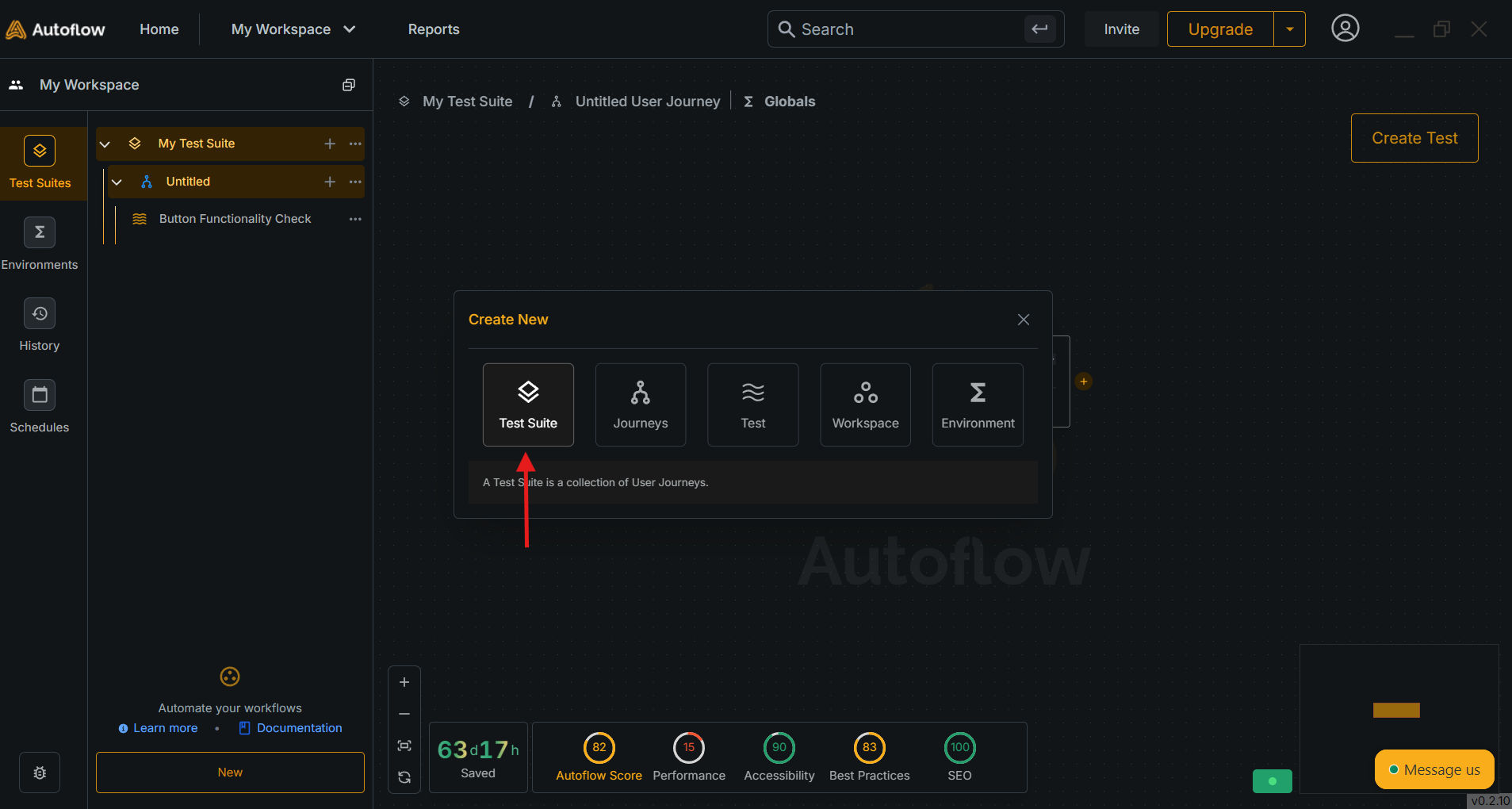Switch to the Globals tab
The height and width of the screenshot is (809, 1512).
click(789, 102)
